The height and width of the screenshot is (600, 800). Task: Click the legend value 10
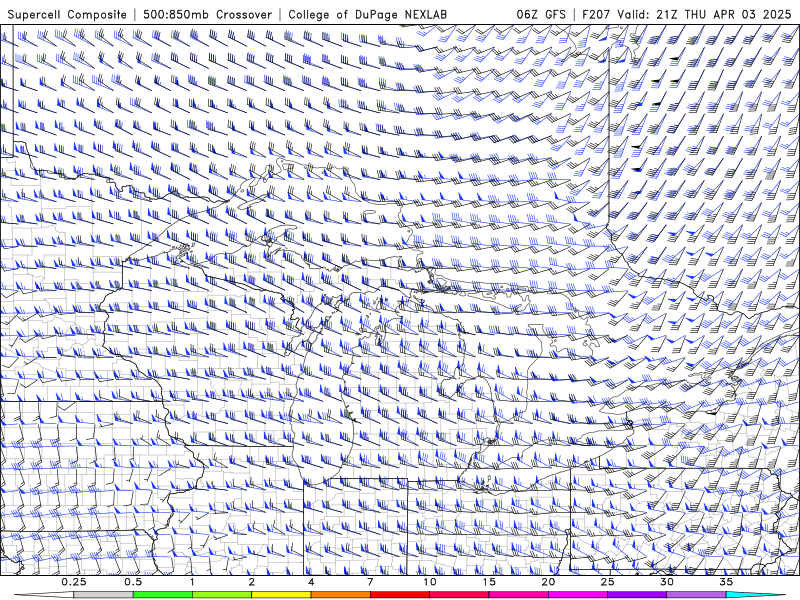[430, 582]
